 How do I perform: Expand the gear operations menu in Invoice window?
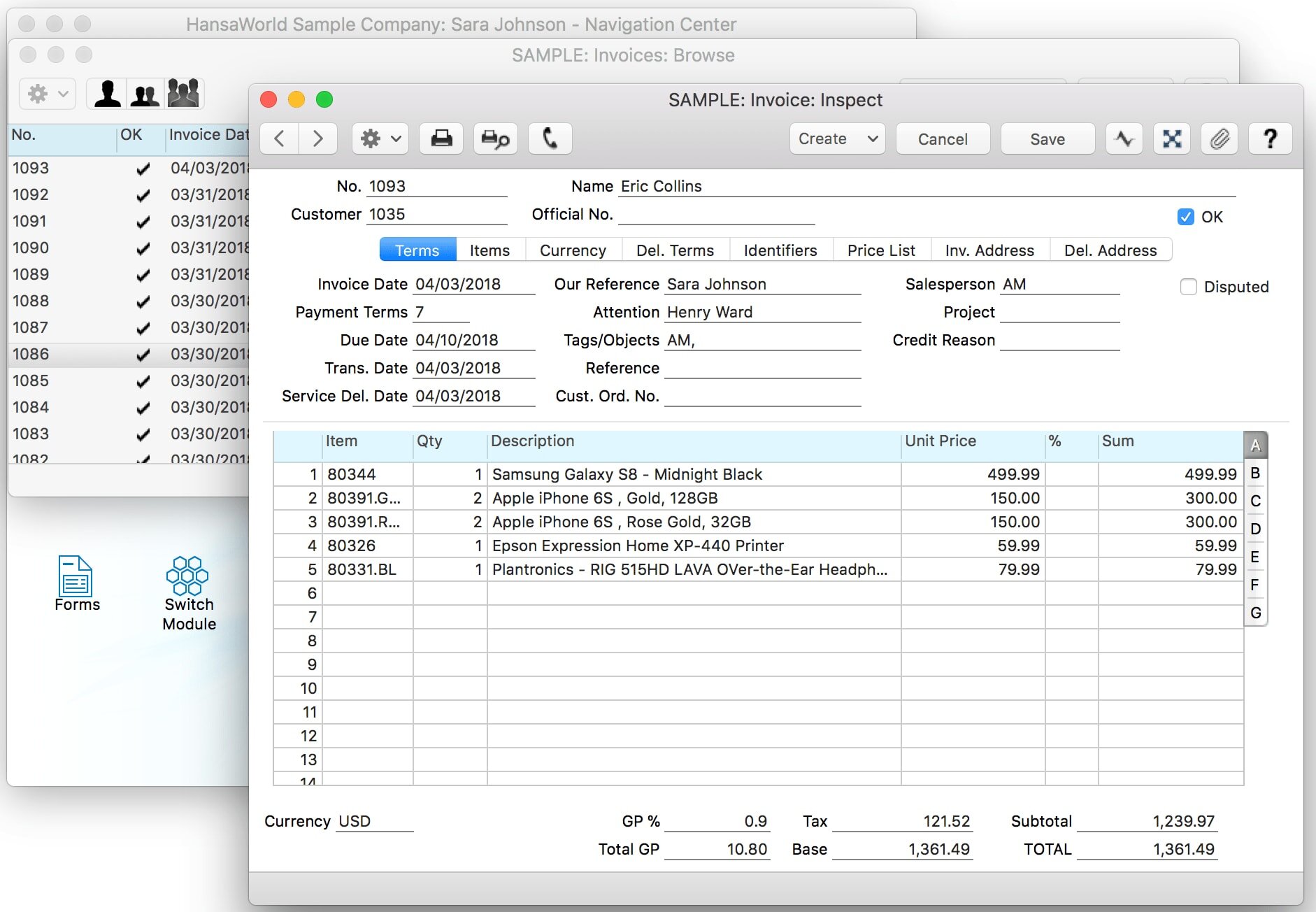click(380, 138)
